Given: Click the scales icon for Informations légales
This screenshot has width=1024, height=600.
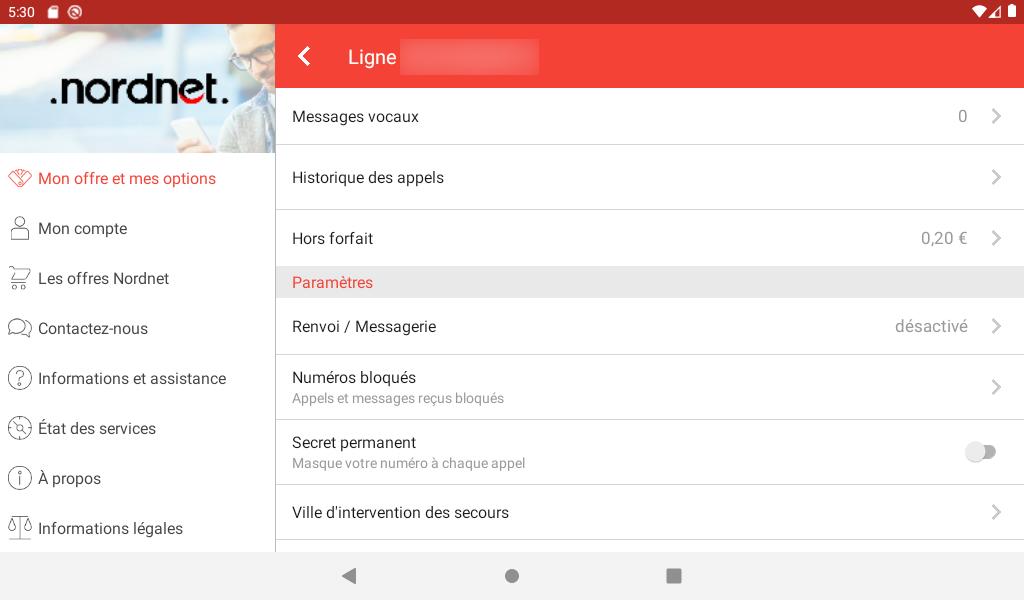Looking at the screenshot, I should (20, 528).
